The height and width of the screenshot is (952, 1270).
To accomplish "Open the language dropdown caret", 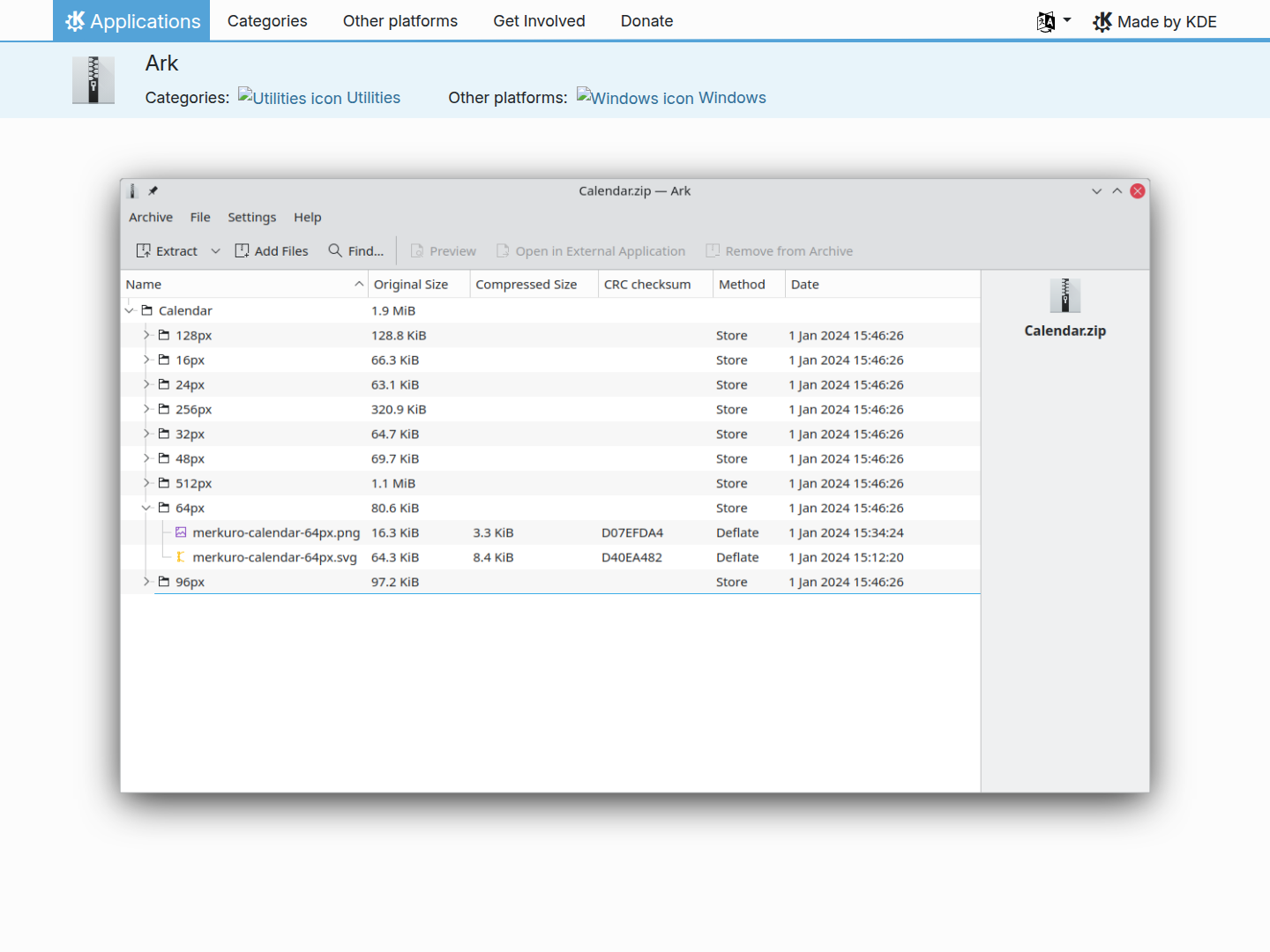I will tap(1067, 20).
